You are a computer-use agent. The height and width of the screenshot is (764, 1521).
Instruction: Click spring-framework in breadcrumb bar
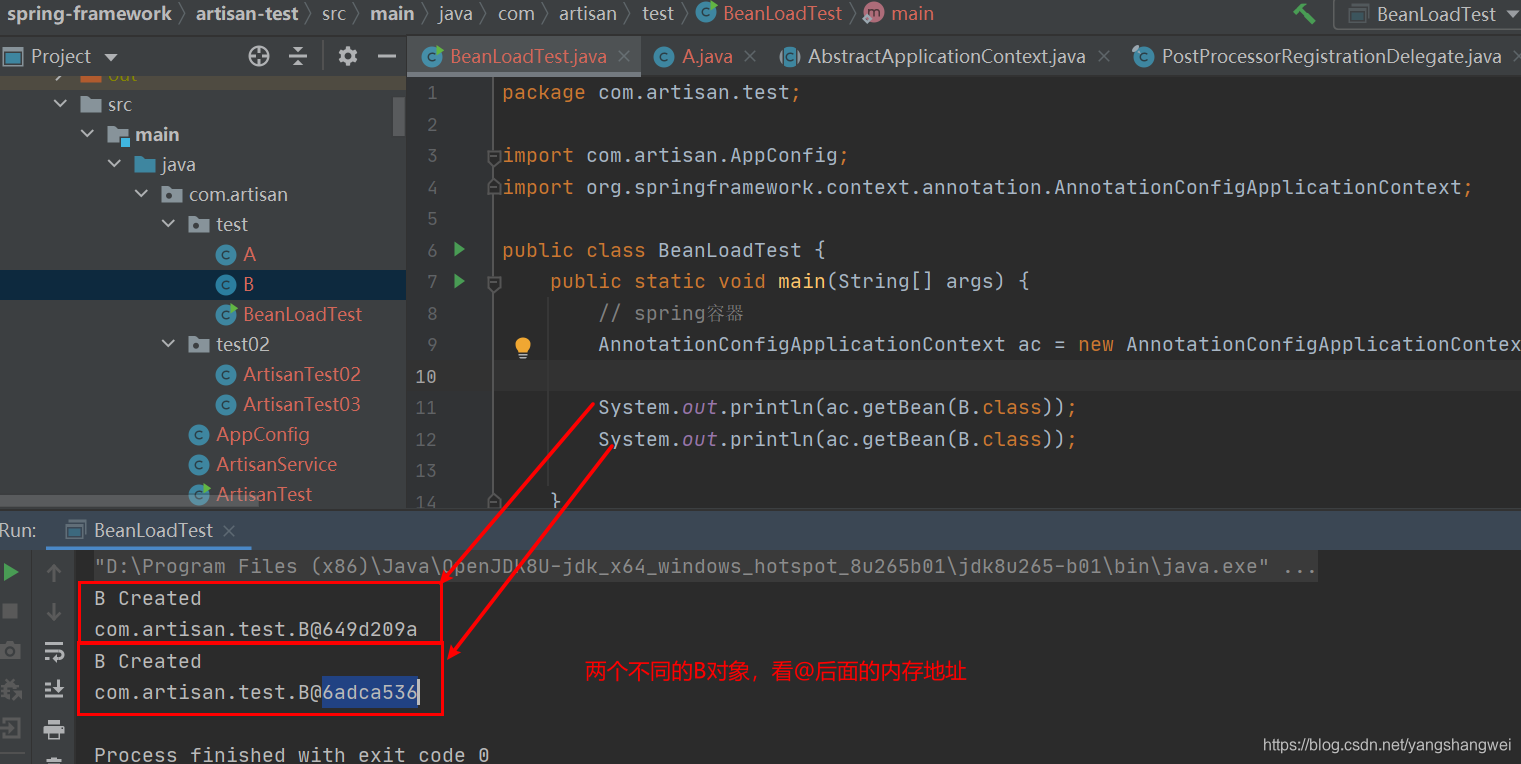(x=89, y=14)
